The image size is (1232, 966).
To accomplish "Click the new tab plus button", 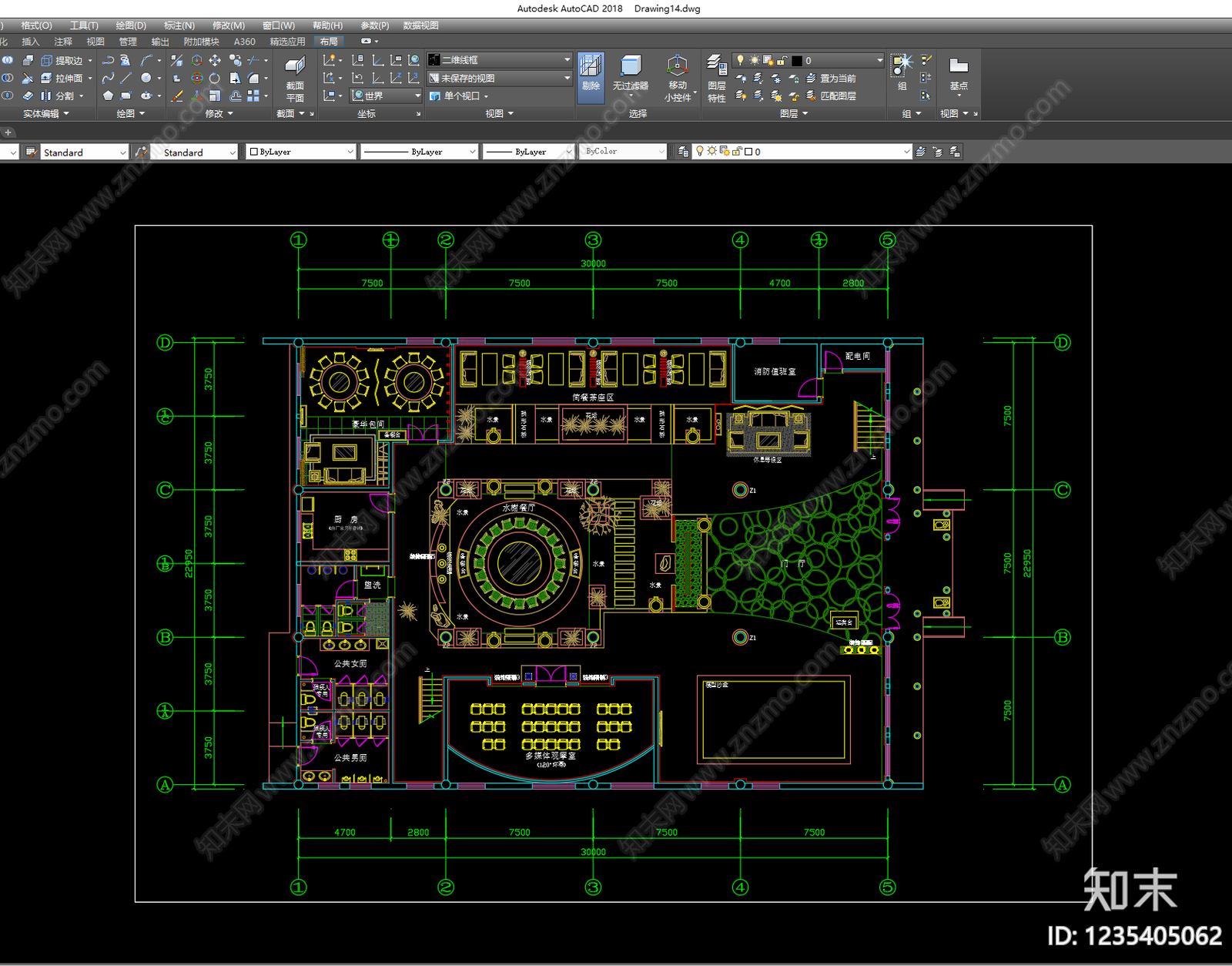I will click(8, 132).
